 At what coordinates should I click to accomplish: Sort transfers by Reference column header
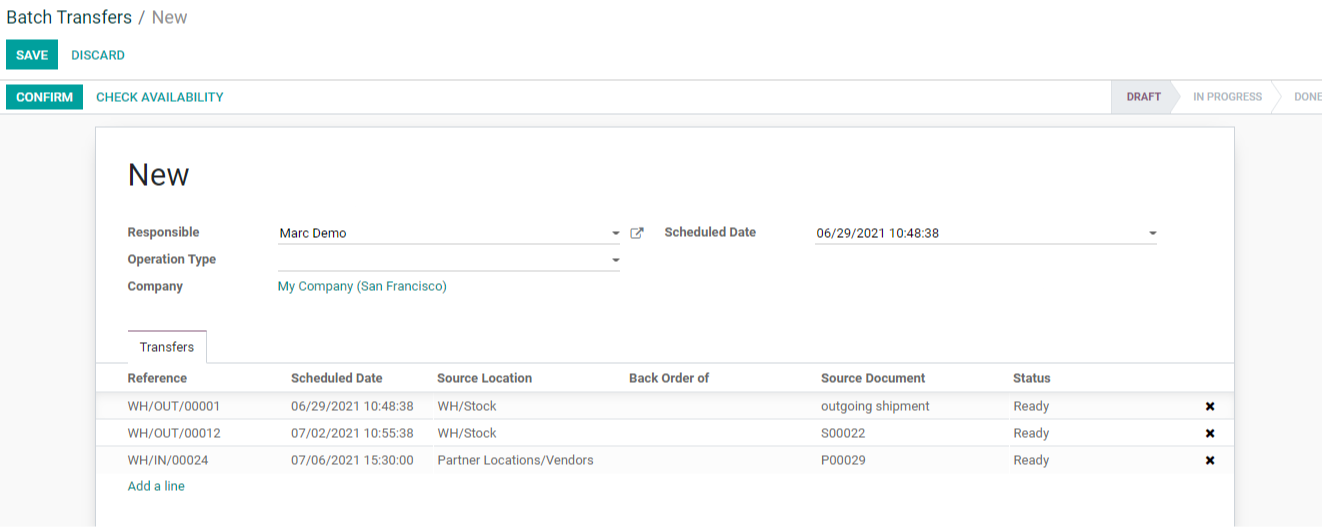tap(157, 378)
